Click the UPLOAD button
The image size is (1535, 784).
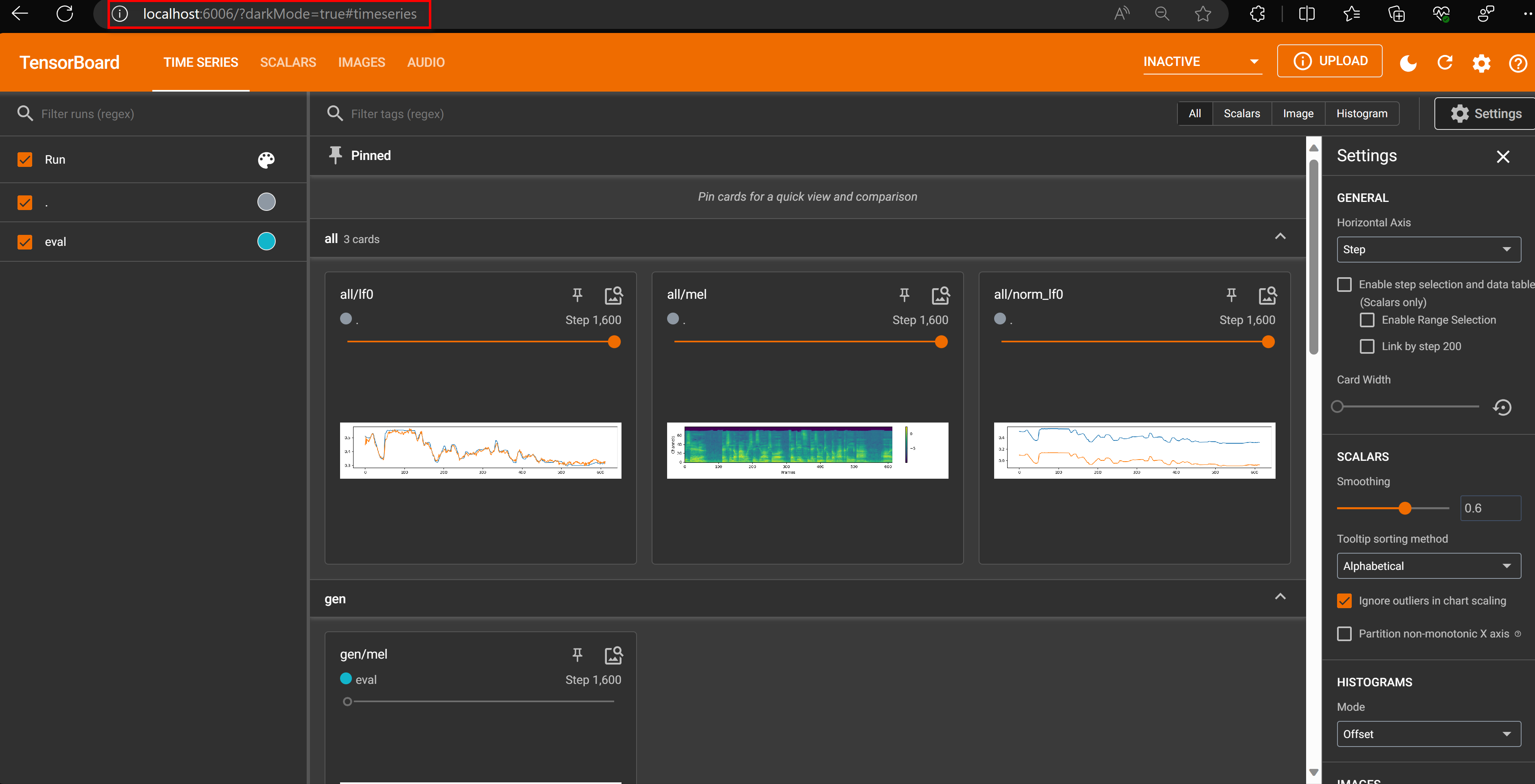click(1329, 61)
